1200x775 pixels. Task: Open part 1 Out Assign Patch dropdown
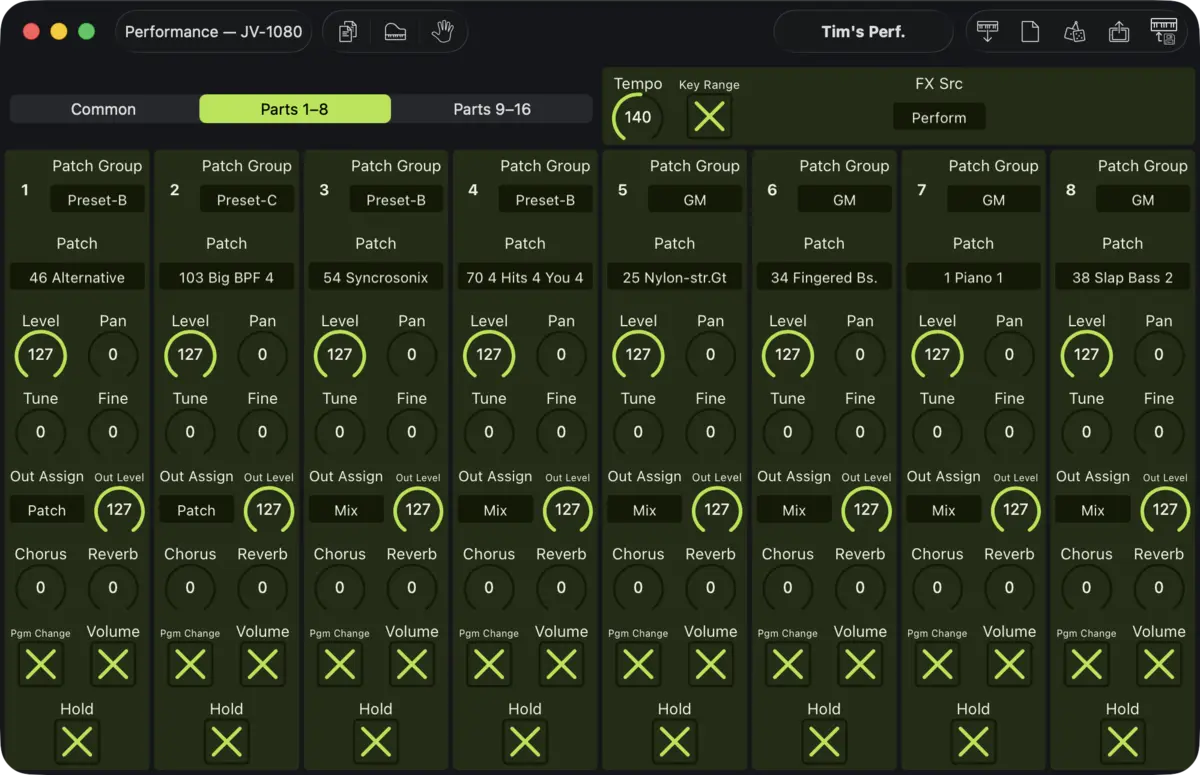click(x=46, y=510)
